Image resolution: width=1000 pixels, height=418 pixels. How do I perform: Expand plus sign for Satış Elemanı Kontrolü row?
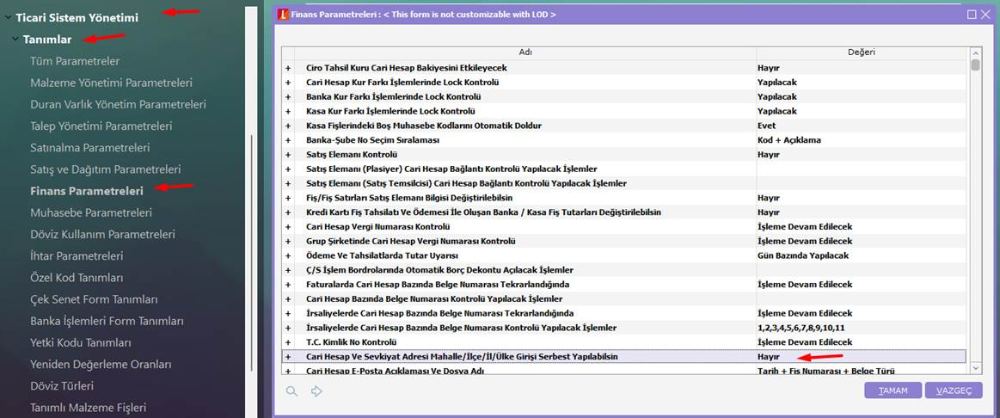(288, 154)
